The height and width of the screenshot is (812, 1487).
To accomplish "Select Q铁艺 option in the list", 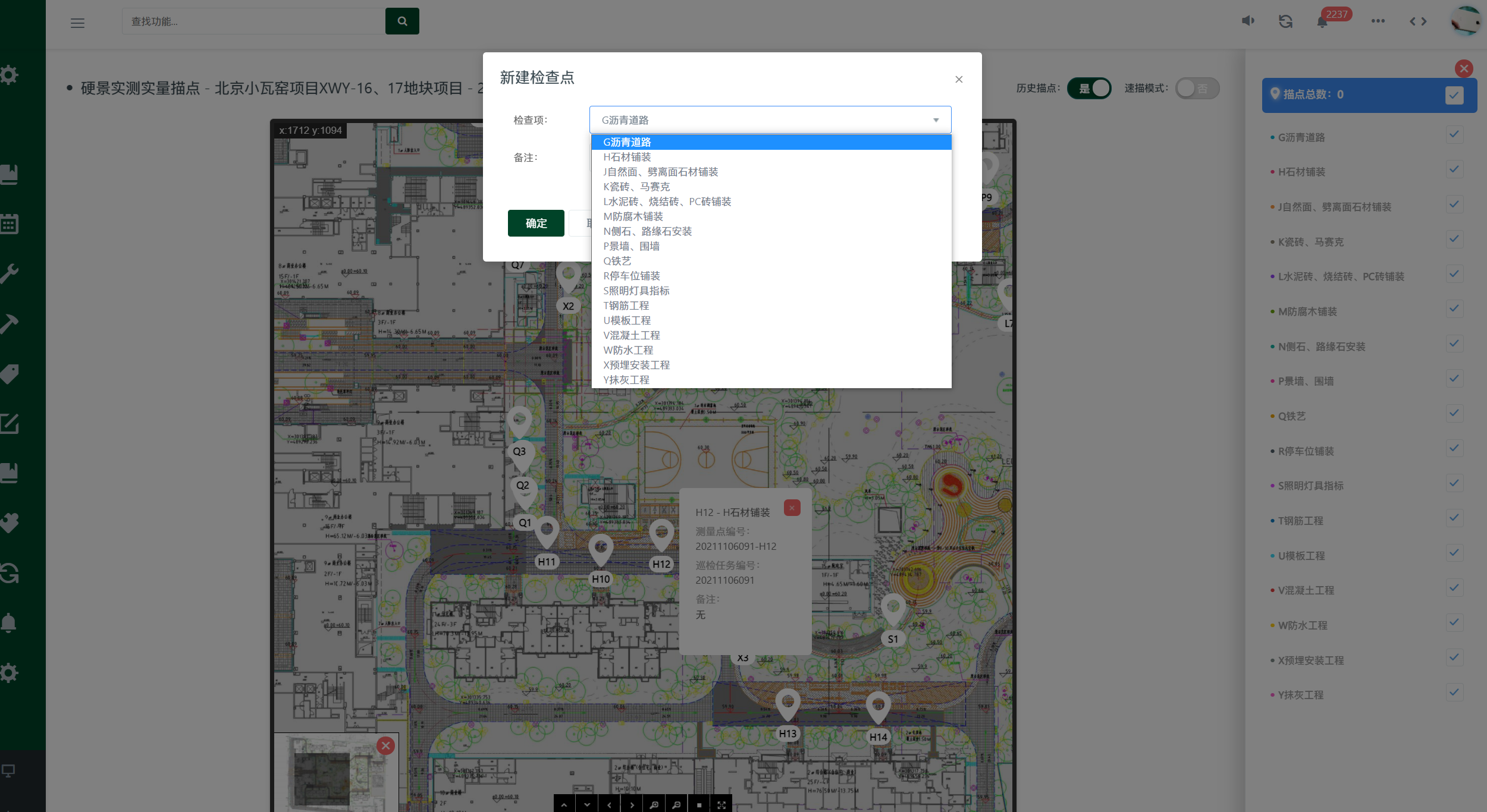I will point(617,261).
